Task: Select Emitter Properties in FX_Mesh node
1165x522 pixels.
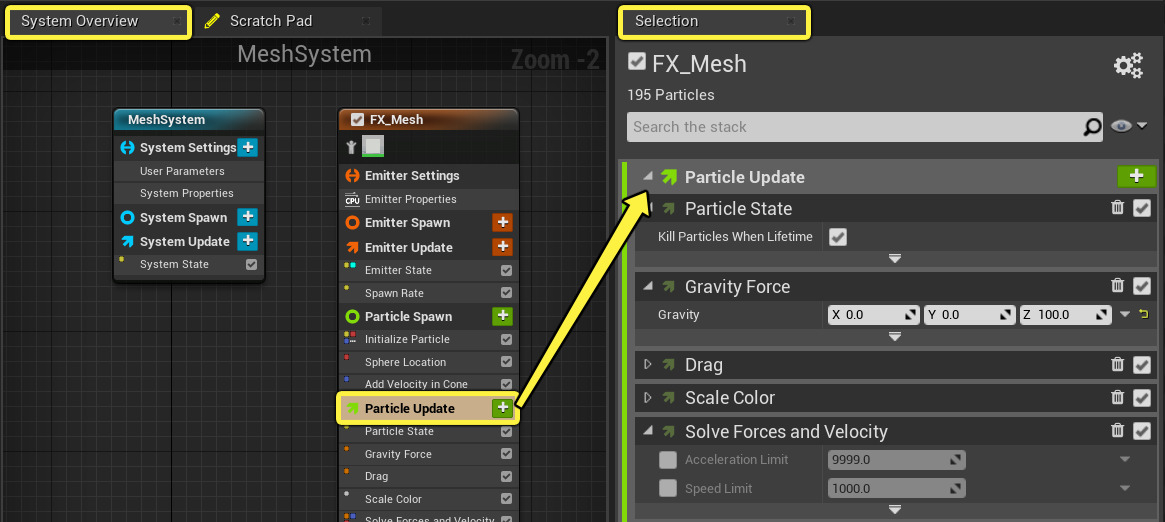Action: point(410,199)
